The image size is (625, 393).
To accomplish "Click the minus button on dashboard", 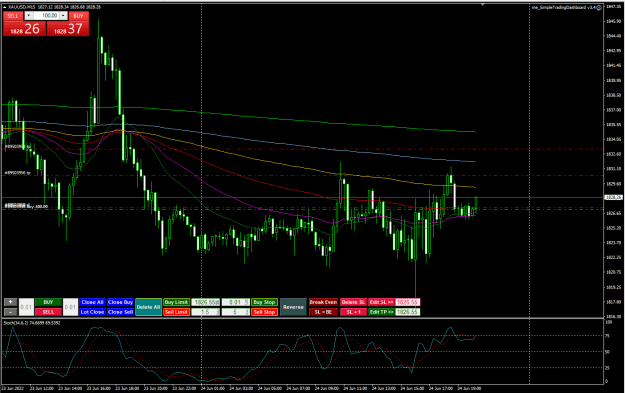I will (10, 312).
